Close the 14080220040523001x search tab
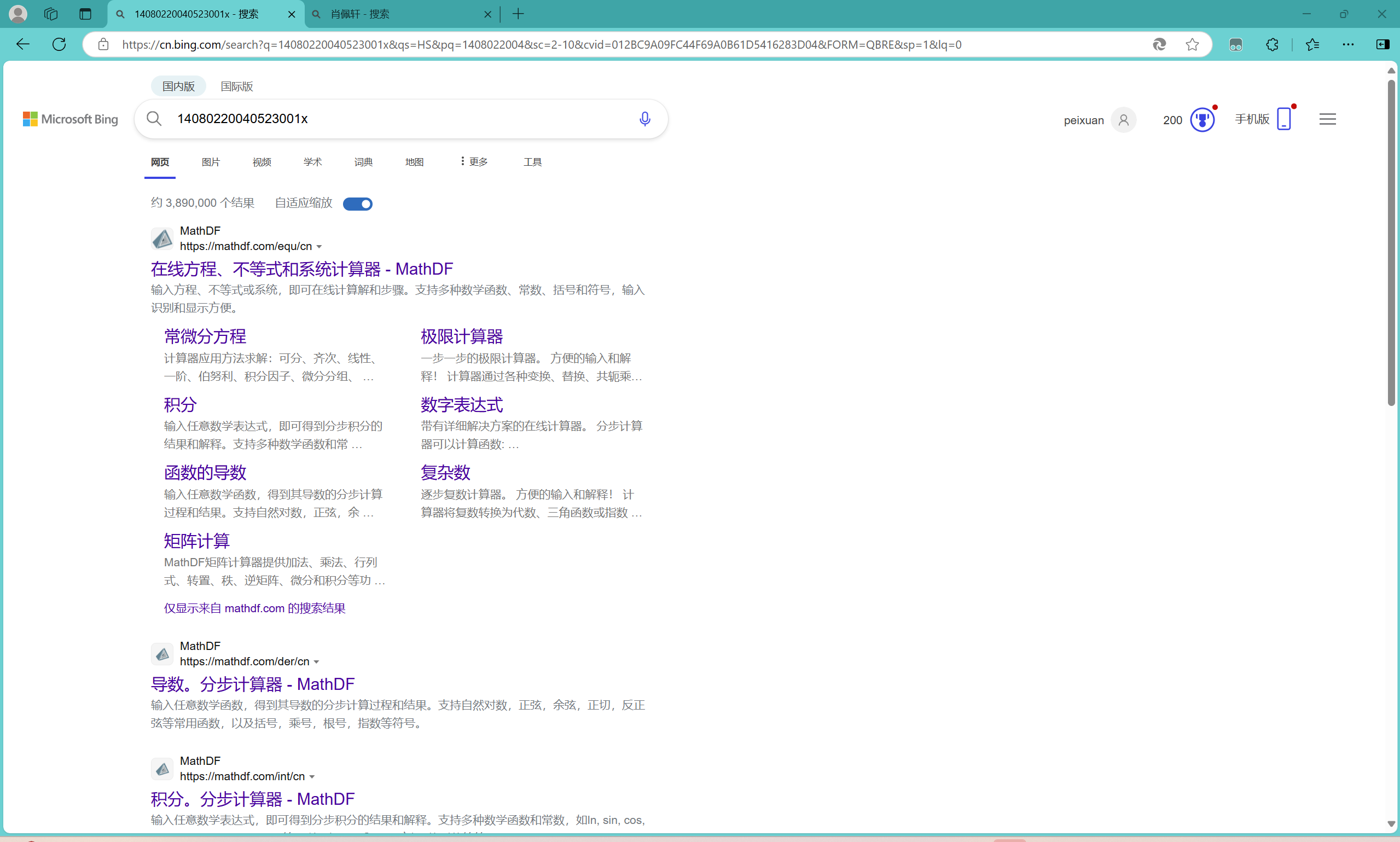The height and width of the screenshot is (842, 1400). [292, 14]
